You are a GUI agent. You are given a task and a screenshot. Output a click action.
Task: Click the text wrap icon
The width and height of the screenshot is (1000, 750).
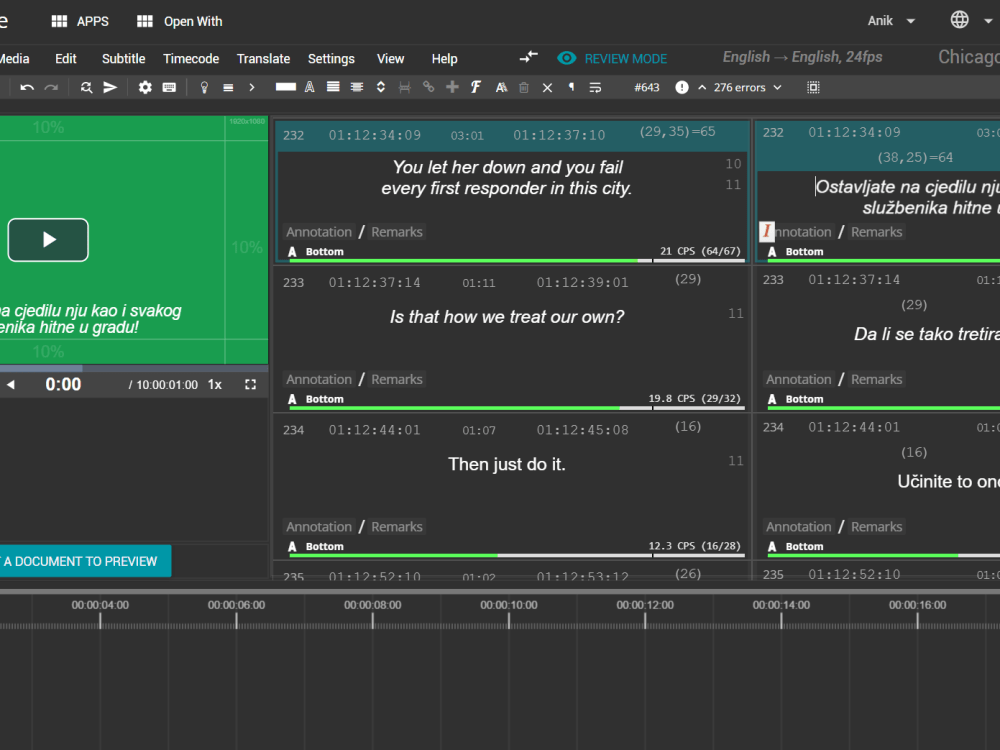(595, 87)
